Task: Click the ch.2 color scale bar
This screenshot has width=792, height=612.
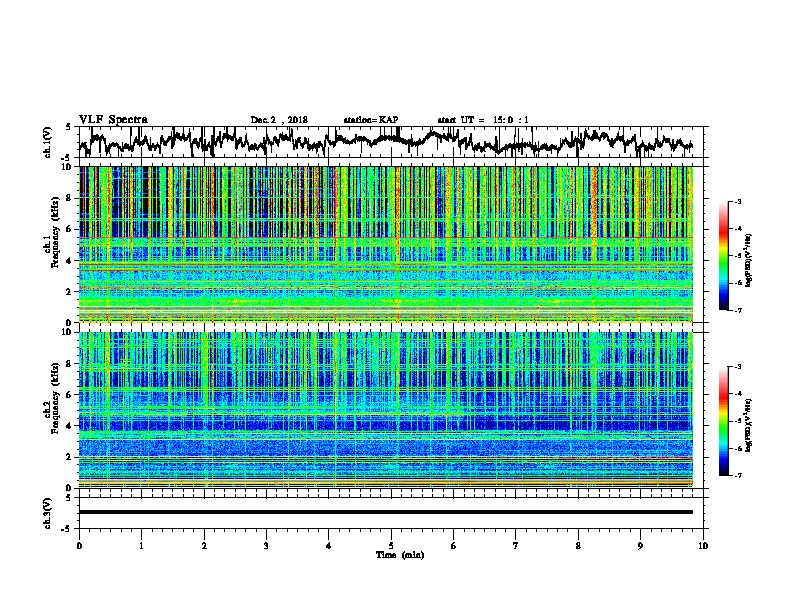Action: click(x=724, y=421)
